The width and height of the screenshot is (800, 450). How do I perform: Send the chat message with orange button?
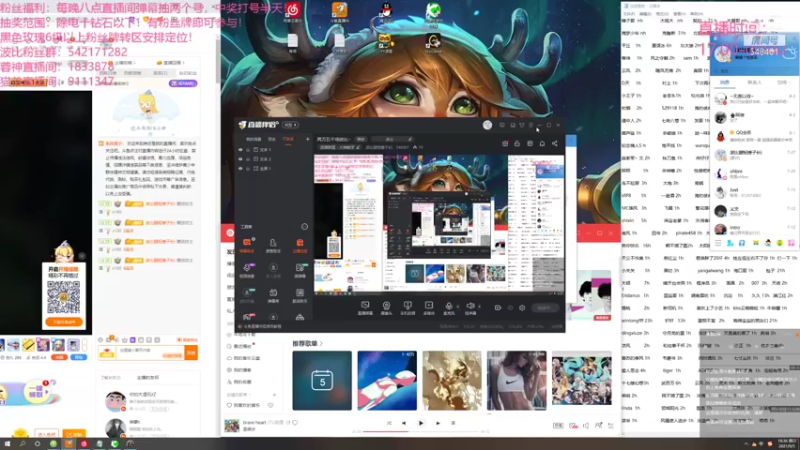[191, 353]
